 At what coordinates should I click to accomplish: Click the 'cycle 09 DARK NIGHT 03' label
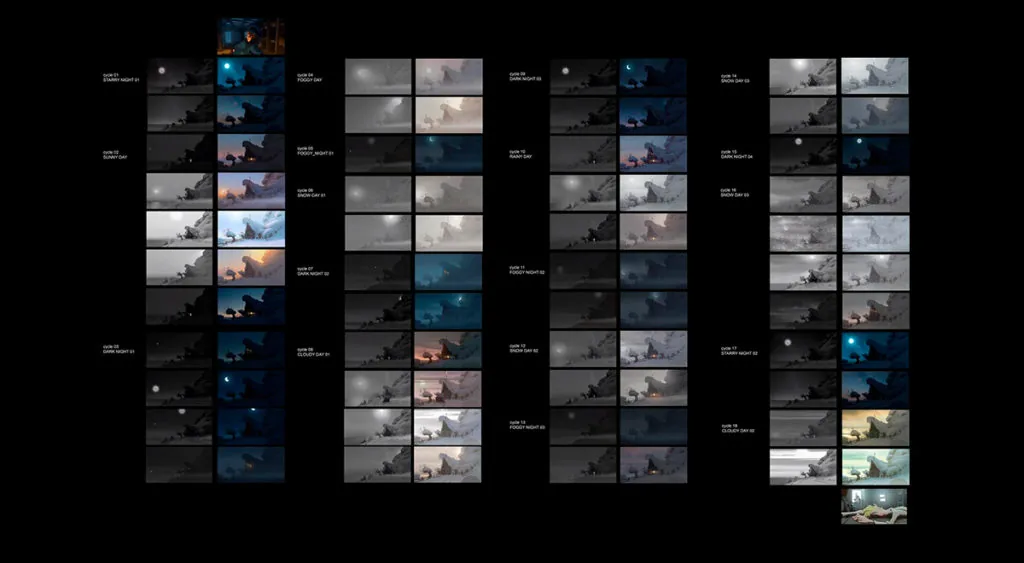pos(526,76)
